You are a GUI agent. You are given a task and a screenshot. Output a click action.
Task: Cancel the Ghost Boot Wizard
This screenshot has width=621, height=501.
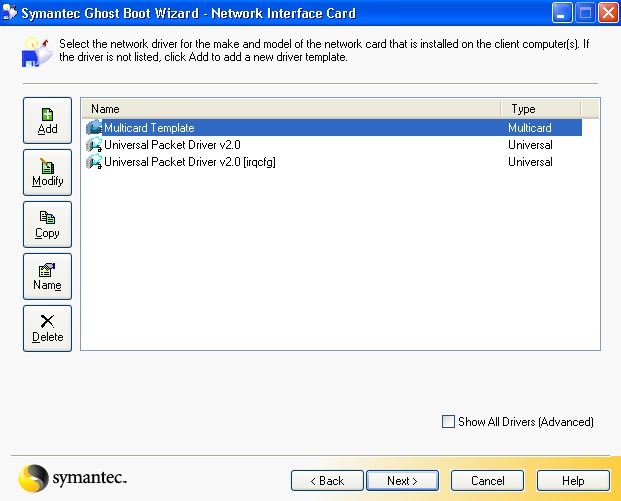point(488,480)
